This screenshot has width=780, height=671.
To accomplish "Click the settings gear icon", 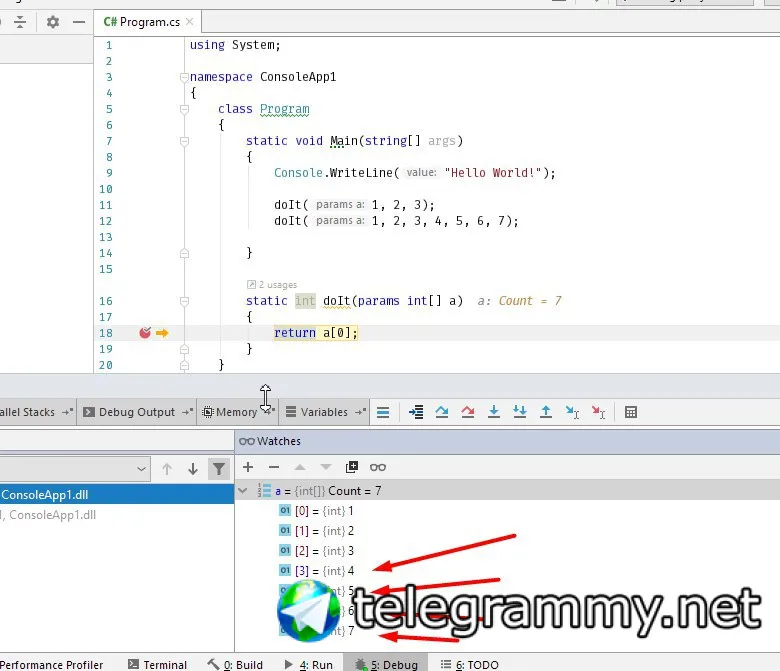I will pos(53,22).
